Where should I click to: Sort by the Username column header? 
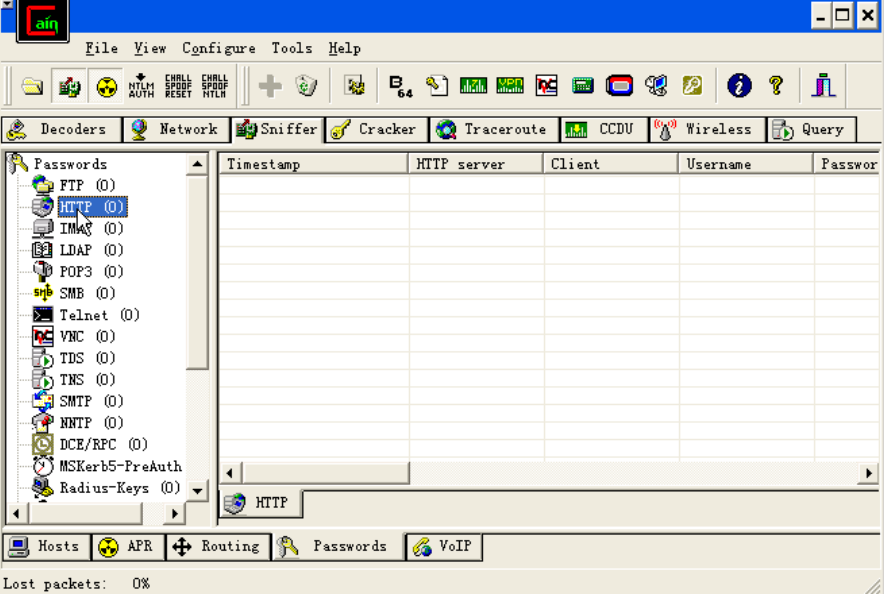746,164
